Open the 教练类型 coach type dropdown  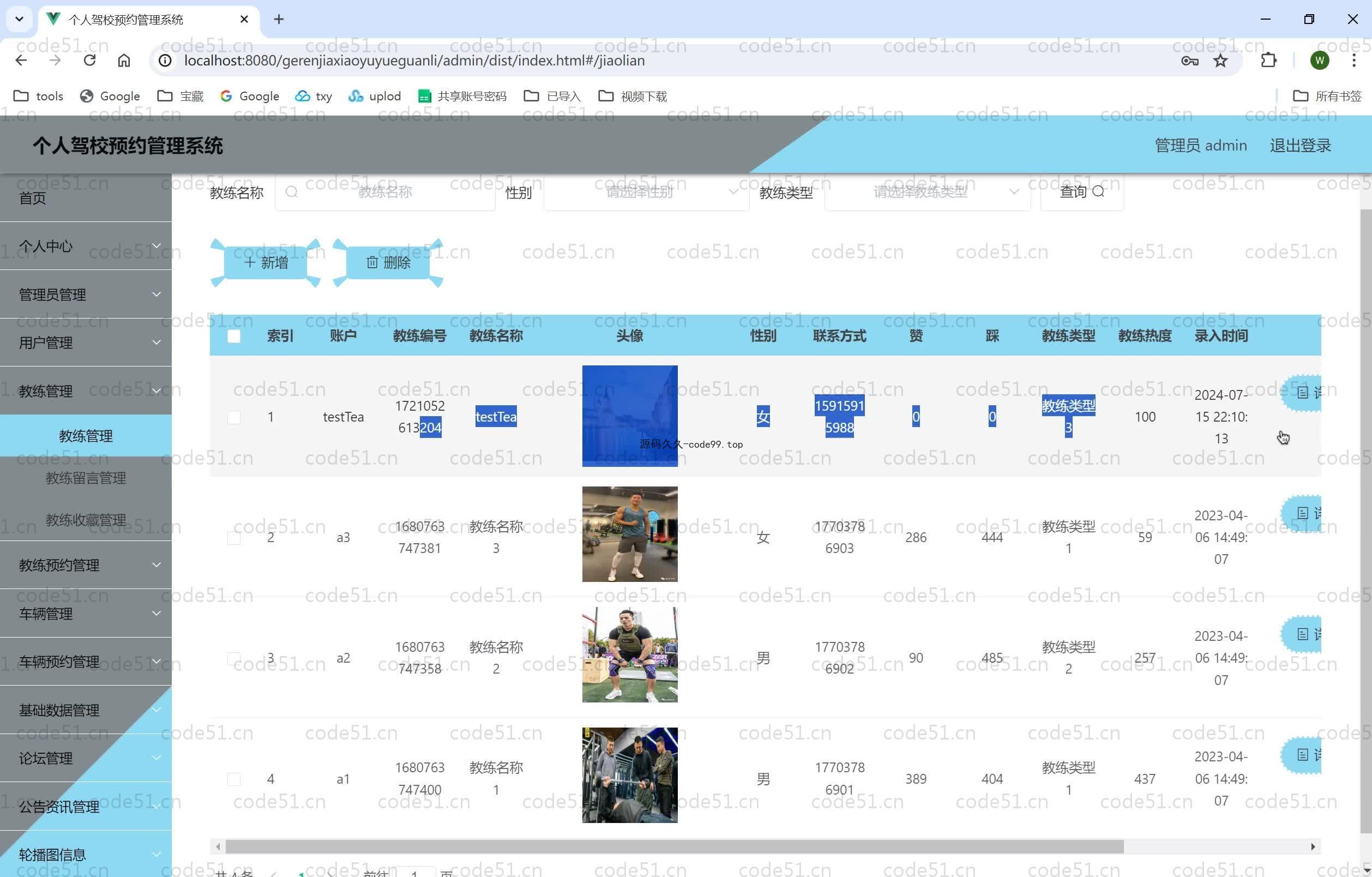click(927, 192)
